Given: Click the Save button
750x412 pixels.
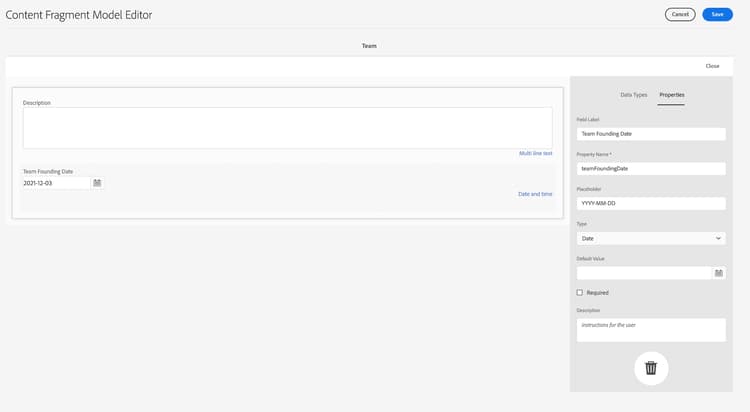Looking at the screenshot, I should (x=717, y=14).
